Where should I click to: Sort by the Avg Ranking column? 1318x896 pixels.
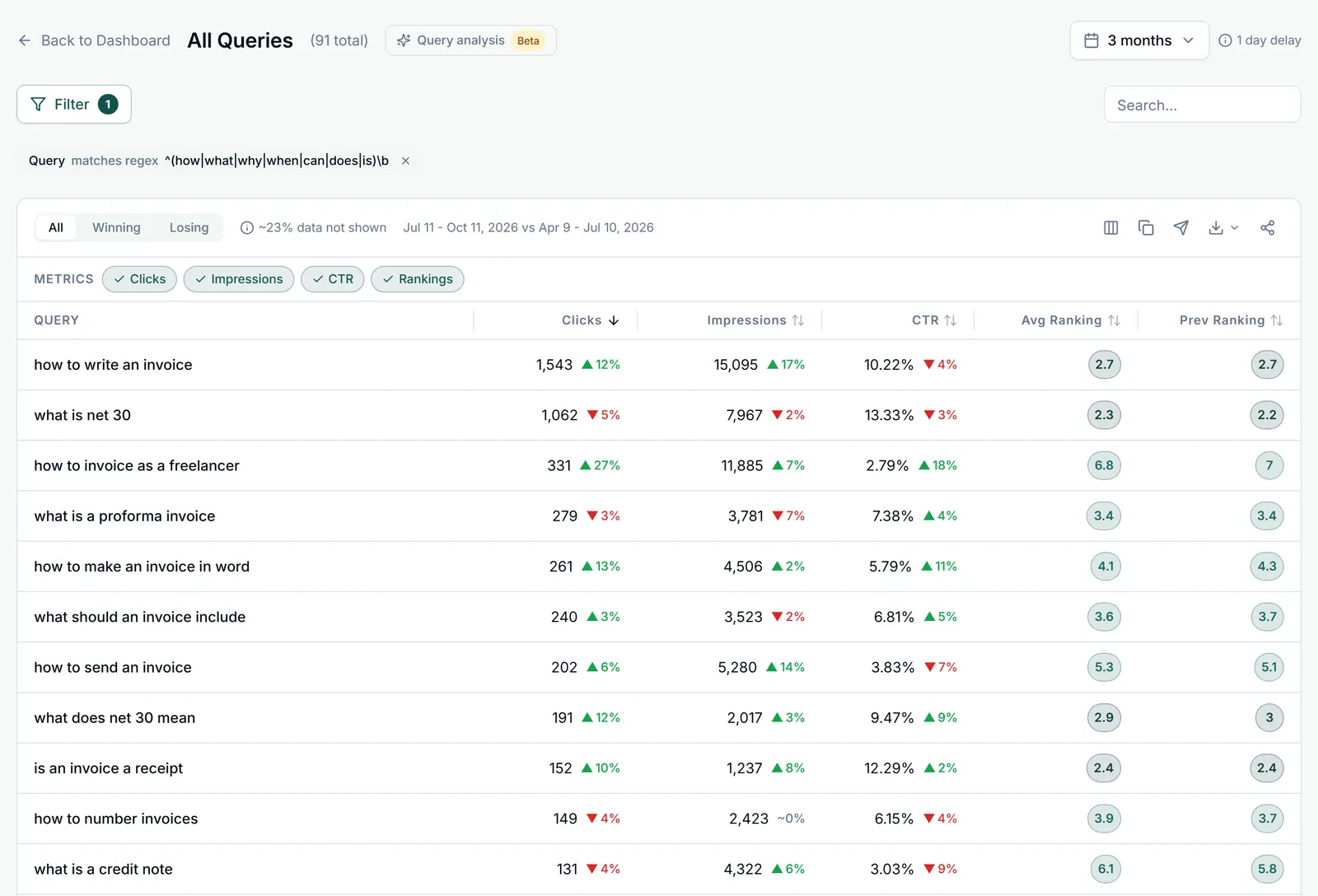point(1071,320)
